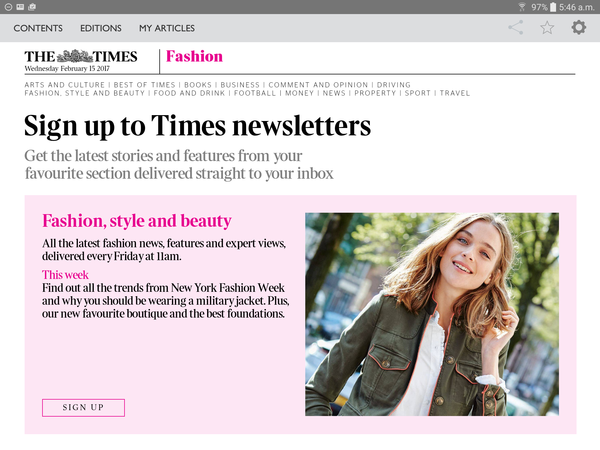
Task: Click 'Sign up to Times newsletters' headline
Action: (x=197, y=126)
